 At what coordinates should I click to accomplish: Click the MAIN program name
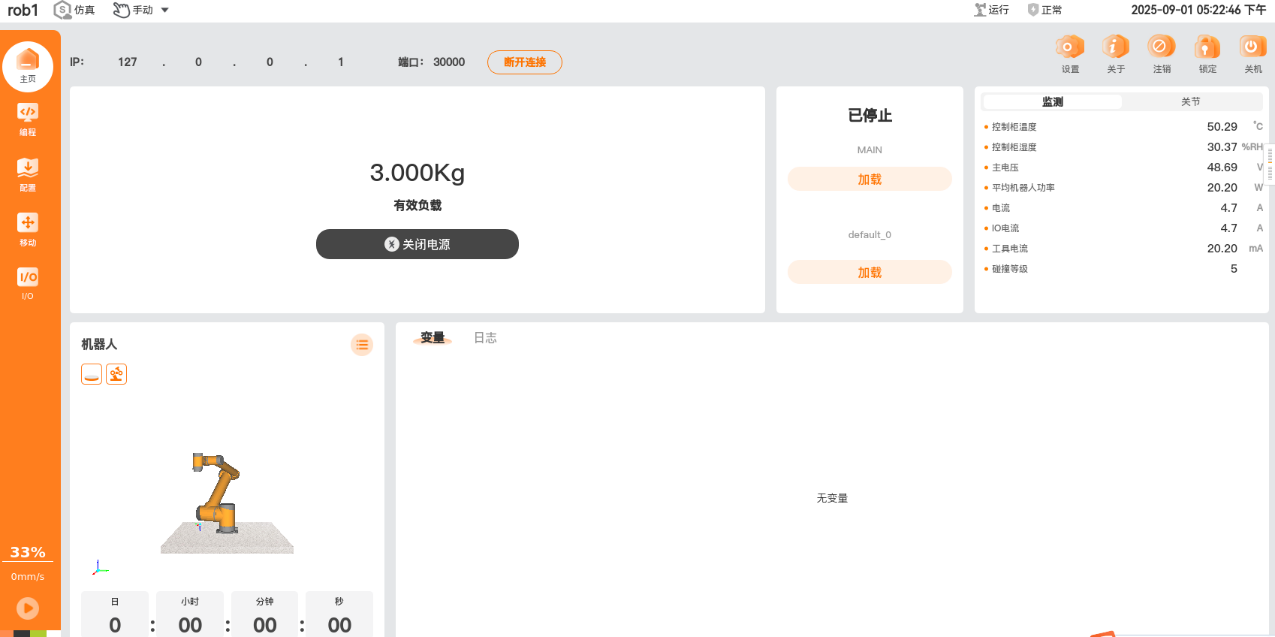pos(870,150)
